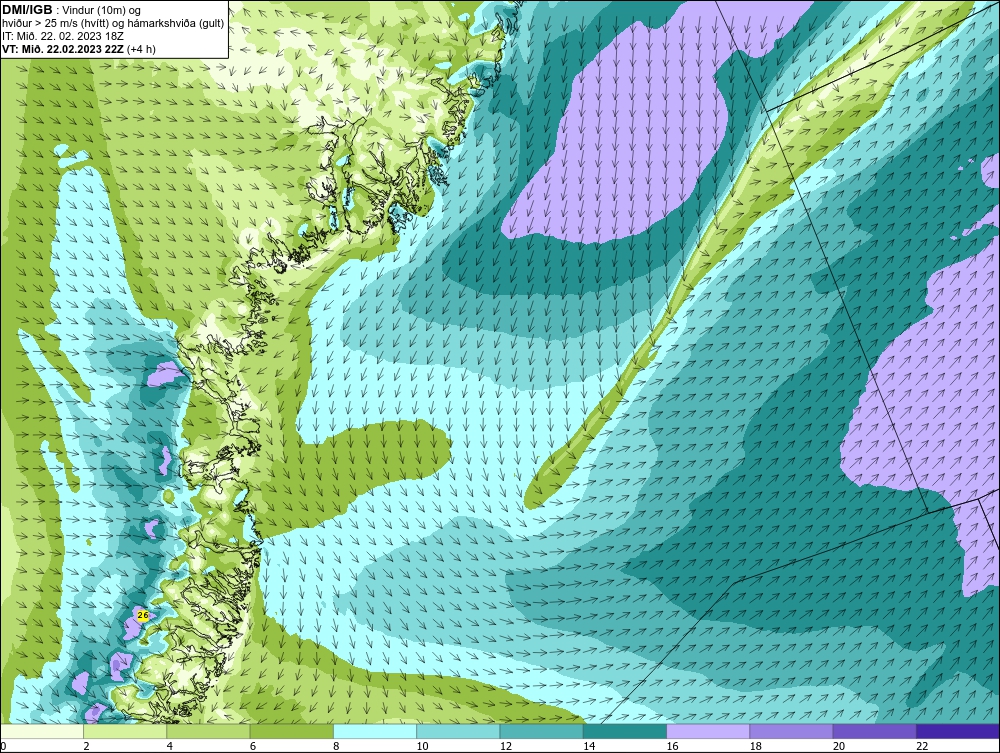Select the 10–12 m/s light teal legend swatch

458,731
